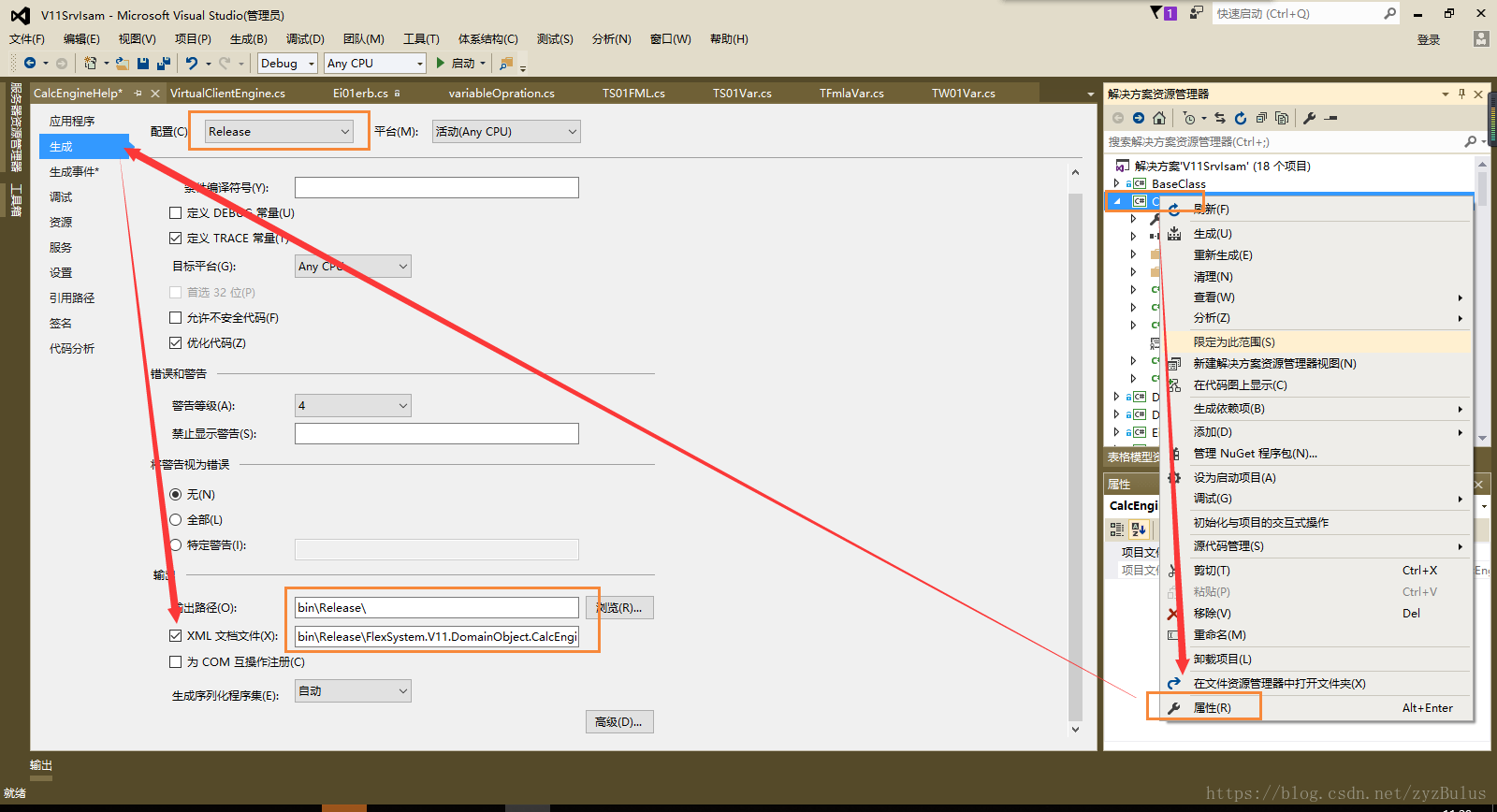Viewport: 1497px width, 812px height.
Task: Click Solution Explorer Forward arrow icon
Action: (x=1138, y=118)
